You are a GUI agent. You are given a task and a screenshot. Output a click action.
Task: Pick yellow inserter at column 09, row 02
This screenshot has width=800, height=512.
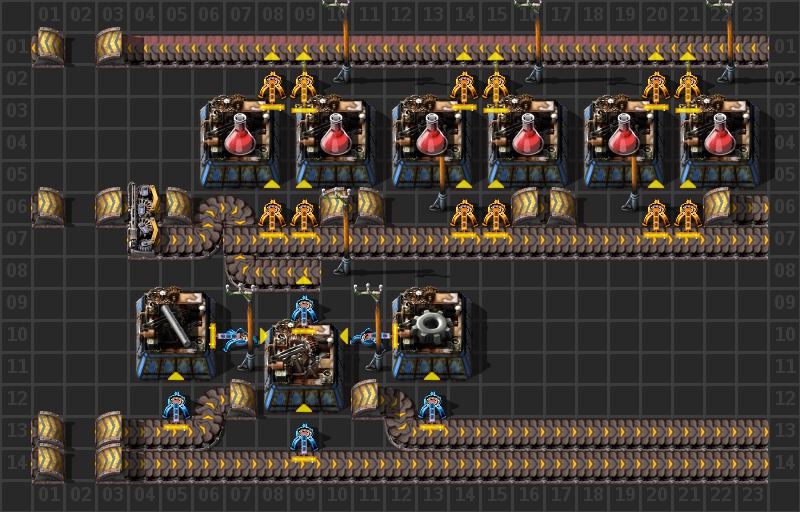click(x=304, y=89)
